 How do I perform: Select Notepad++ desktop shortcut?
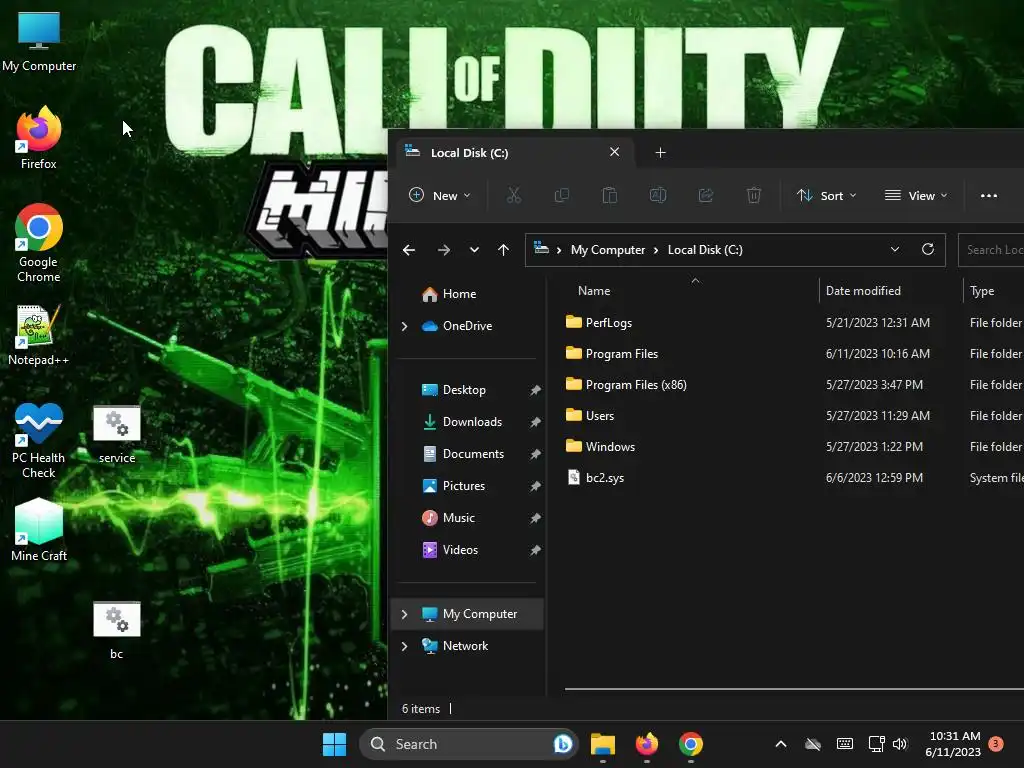(39, 336)
